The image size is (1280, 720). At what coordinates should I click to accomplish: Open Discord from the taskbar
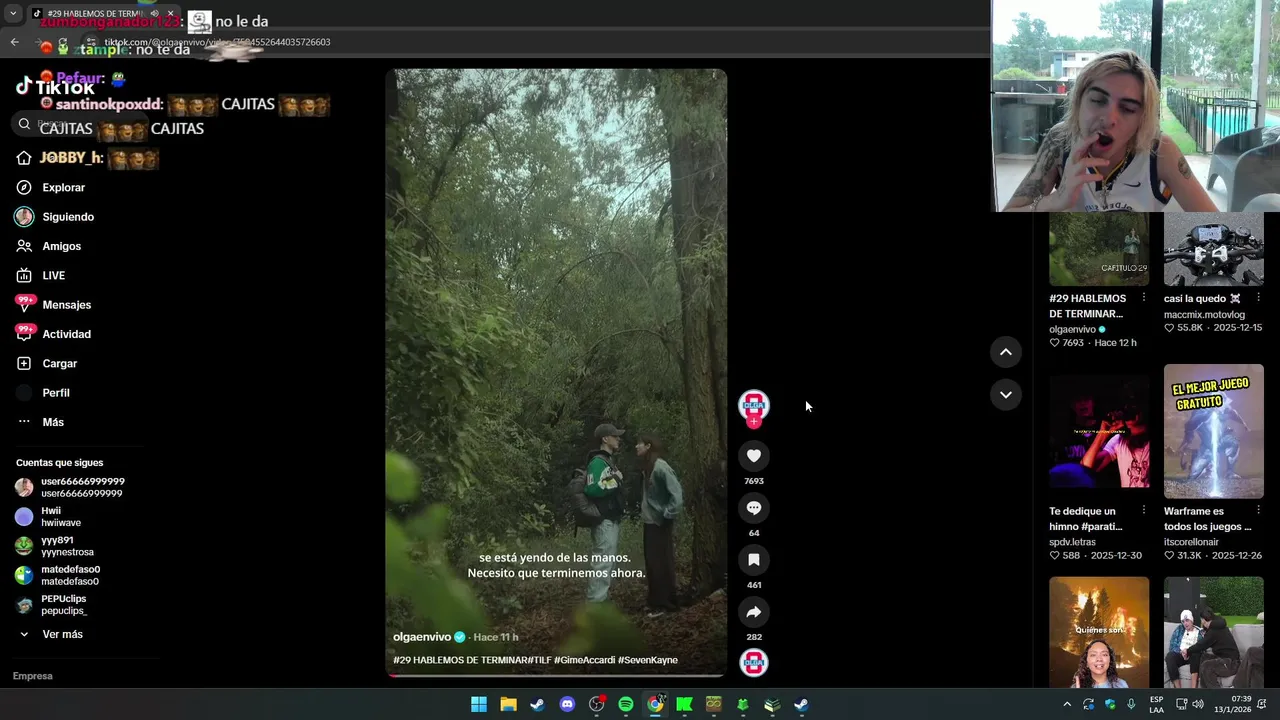pos(567,704)
